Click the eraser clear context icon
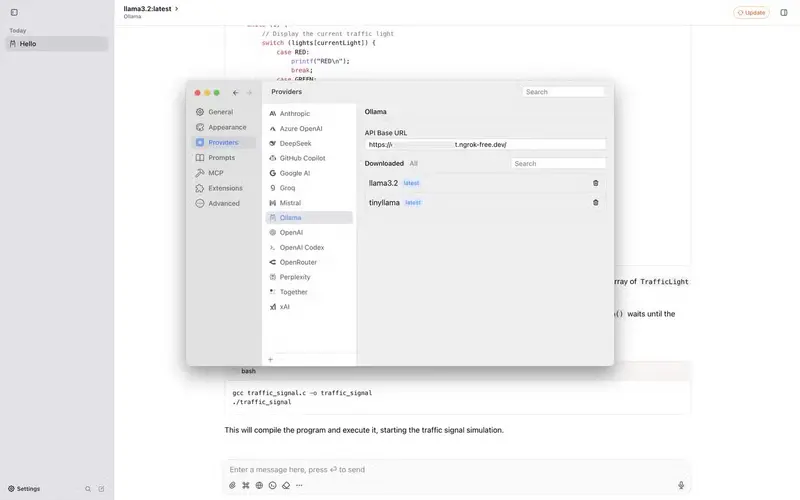Image resolution: width=800 pixels, height=500 pixels. tap(286, 485)
